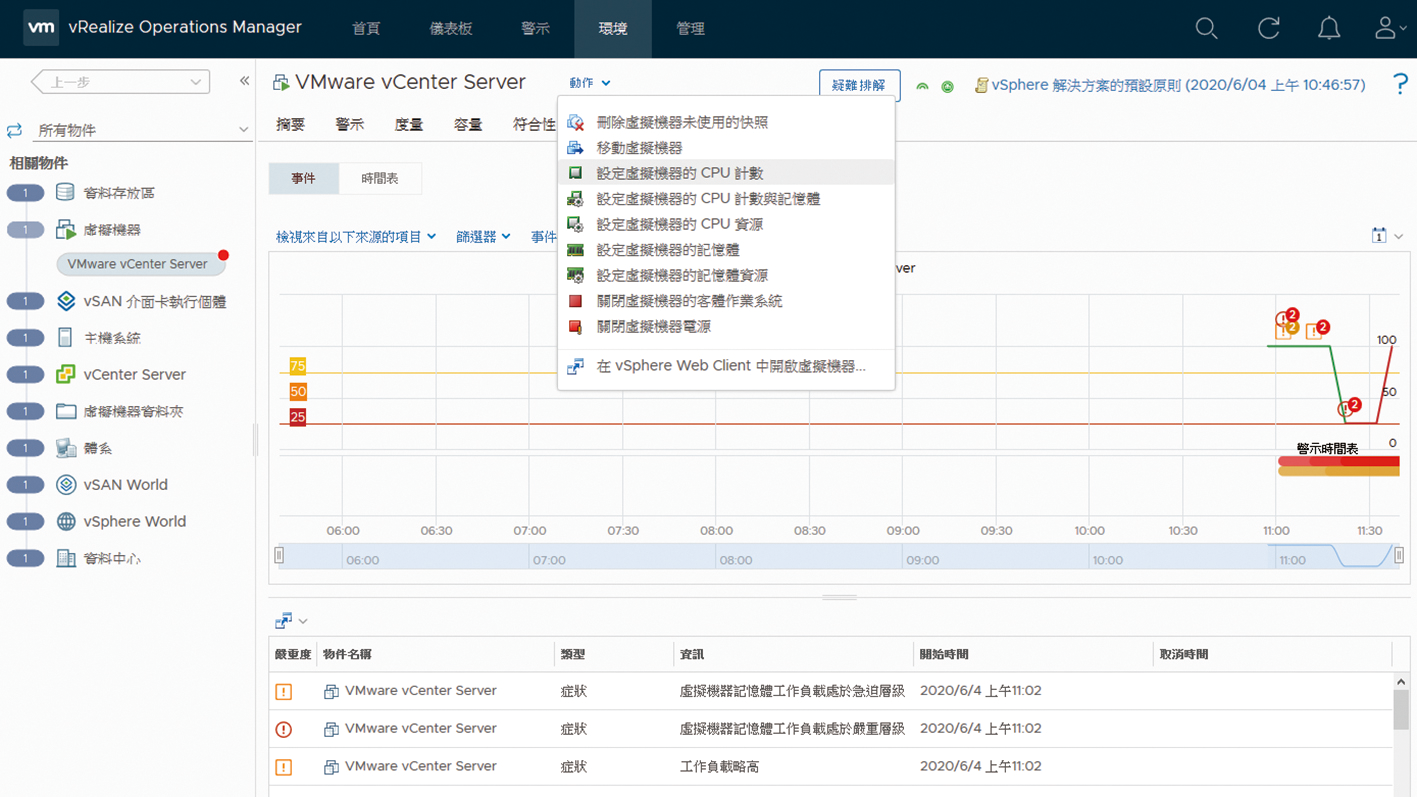Click right handle of timeline range slider
This screenshot has height=797, width=1417.
coord(1399,556)
